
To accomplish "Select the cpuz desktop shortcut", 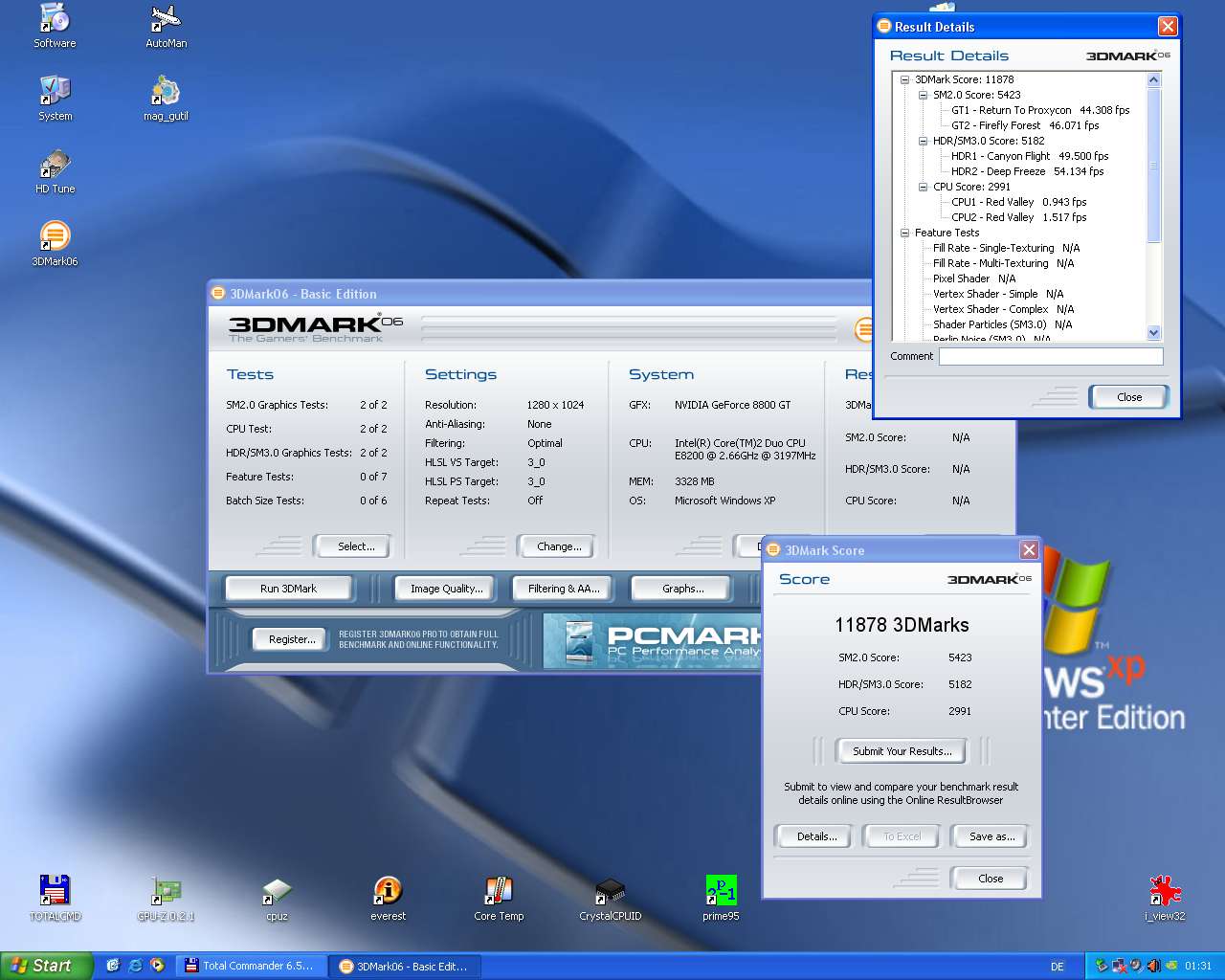I will tap(277, 899).
